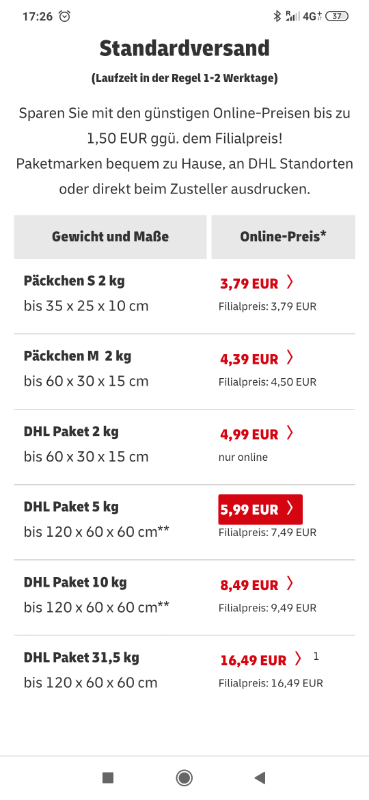Select DHL Paket 2 kg option

pyautogui.click(x=184, y=445)
